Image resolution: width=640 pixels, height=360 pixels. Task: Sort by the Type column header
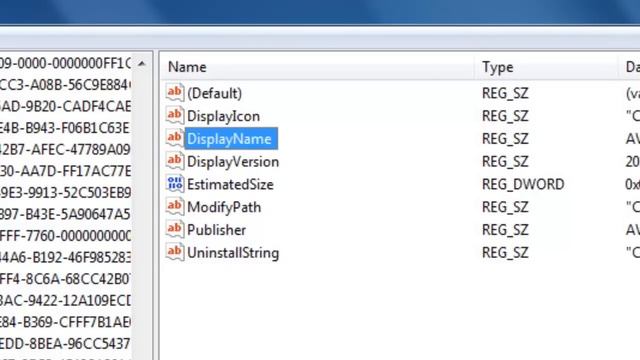pos(547,67)
